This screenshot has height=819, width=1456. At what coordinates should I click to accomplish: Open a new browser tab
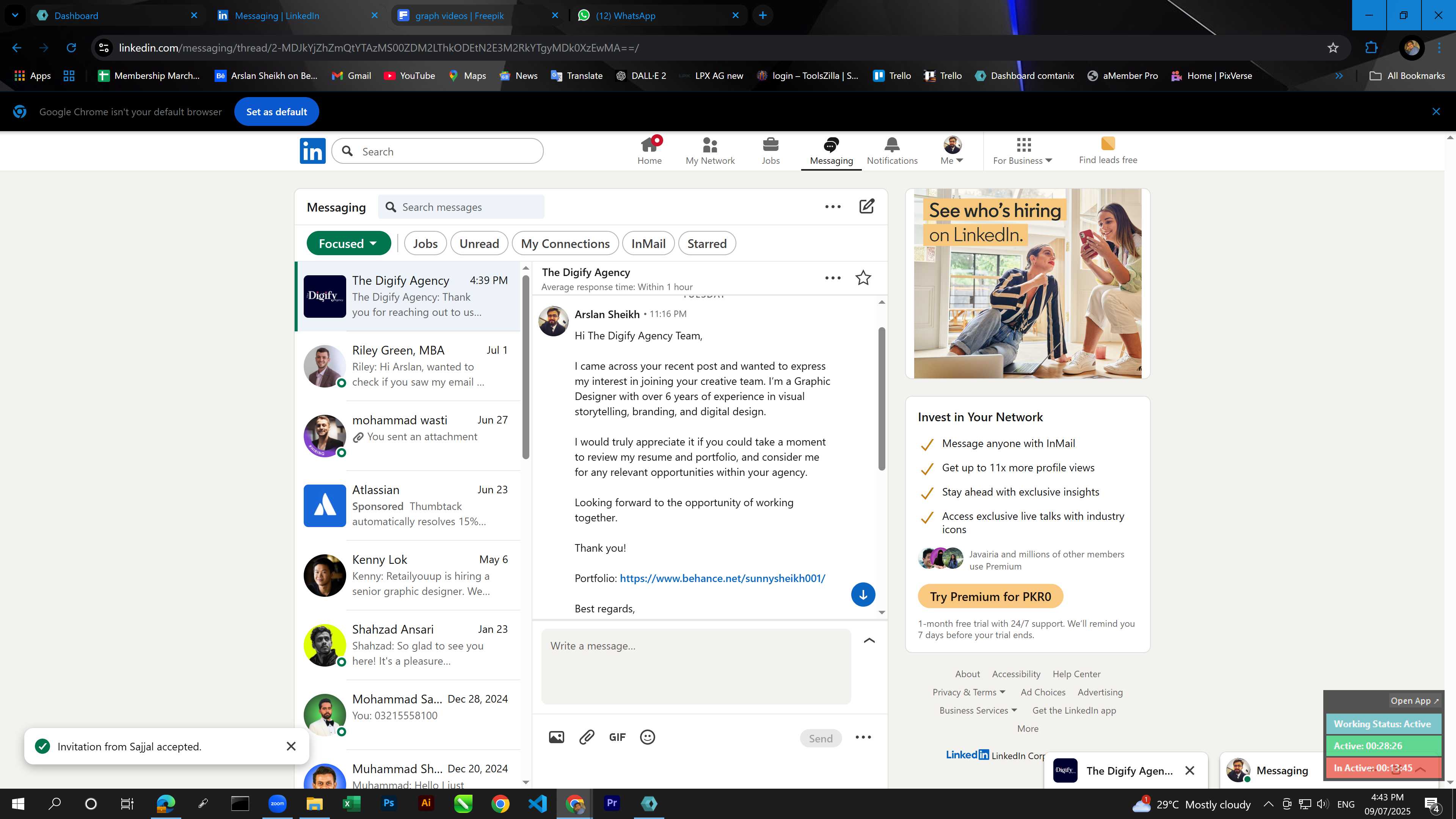pos(763,15)
